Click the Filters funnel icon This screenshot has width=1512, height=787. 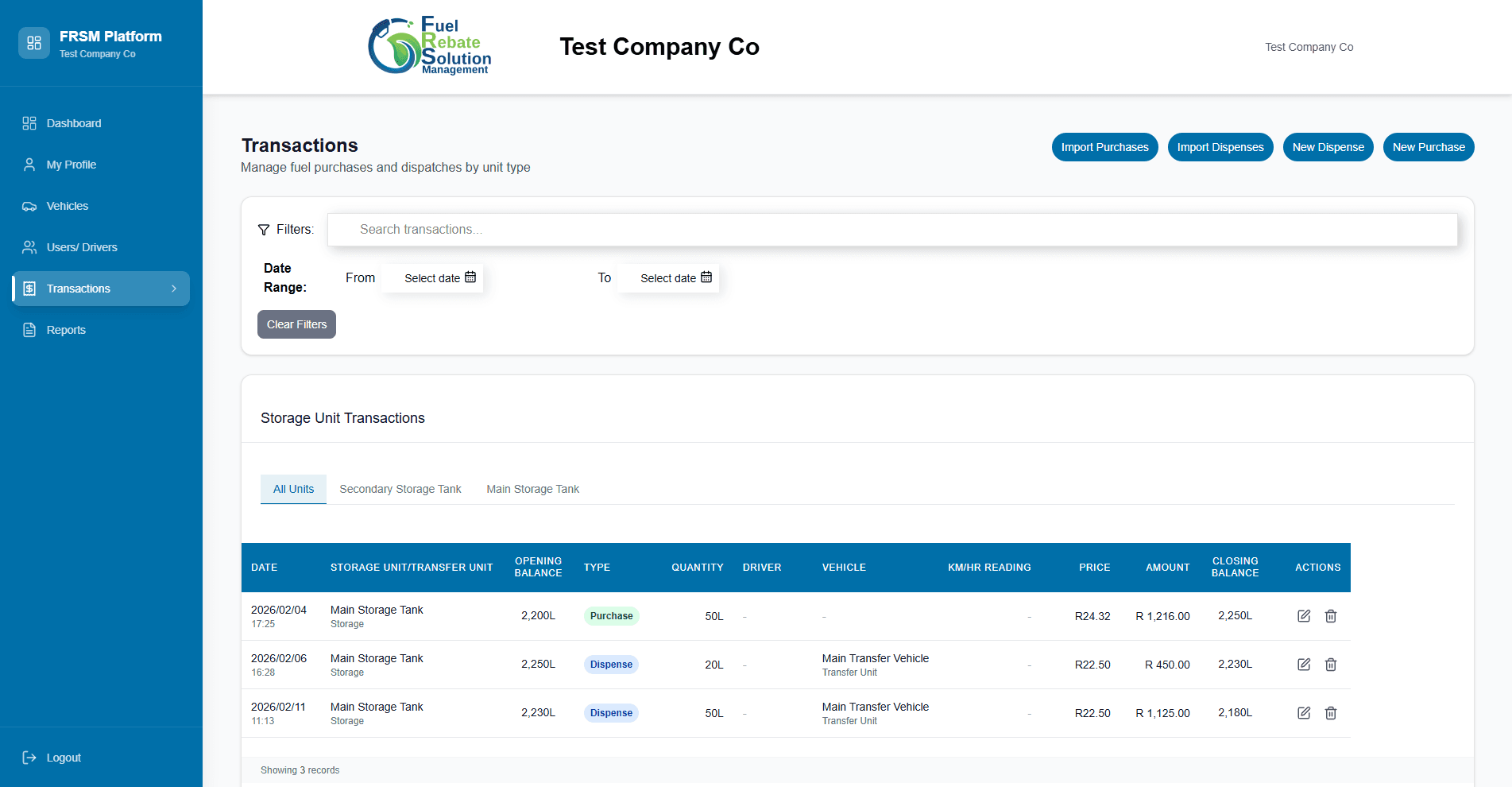pos(264,230)
